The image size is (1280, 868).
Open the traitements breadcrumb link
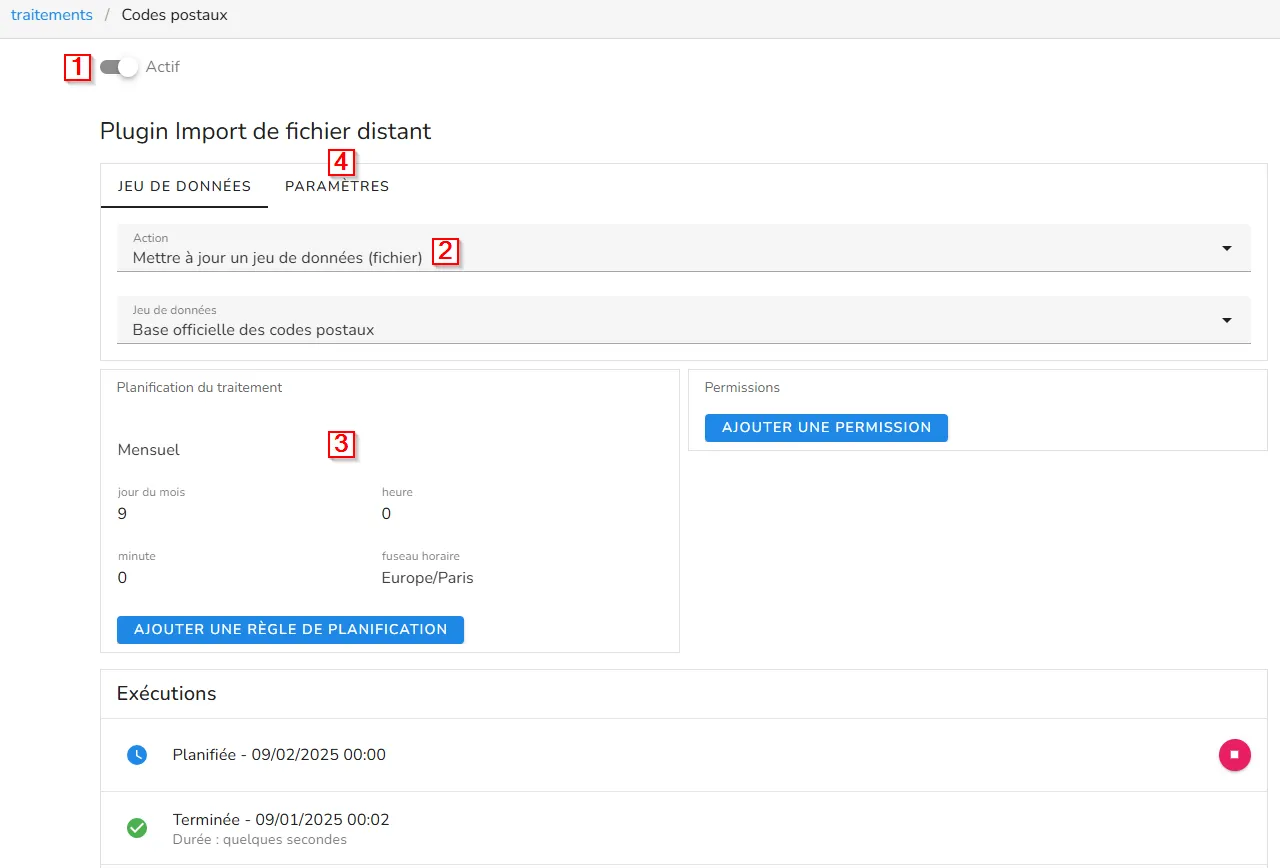[52, 15]
